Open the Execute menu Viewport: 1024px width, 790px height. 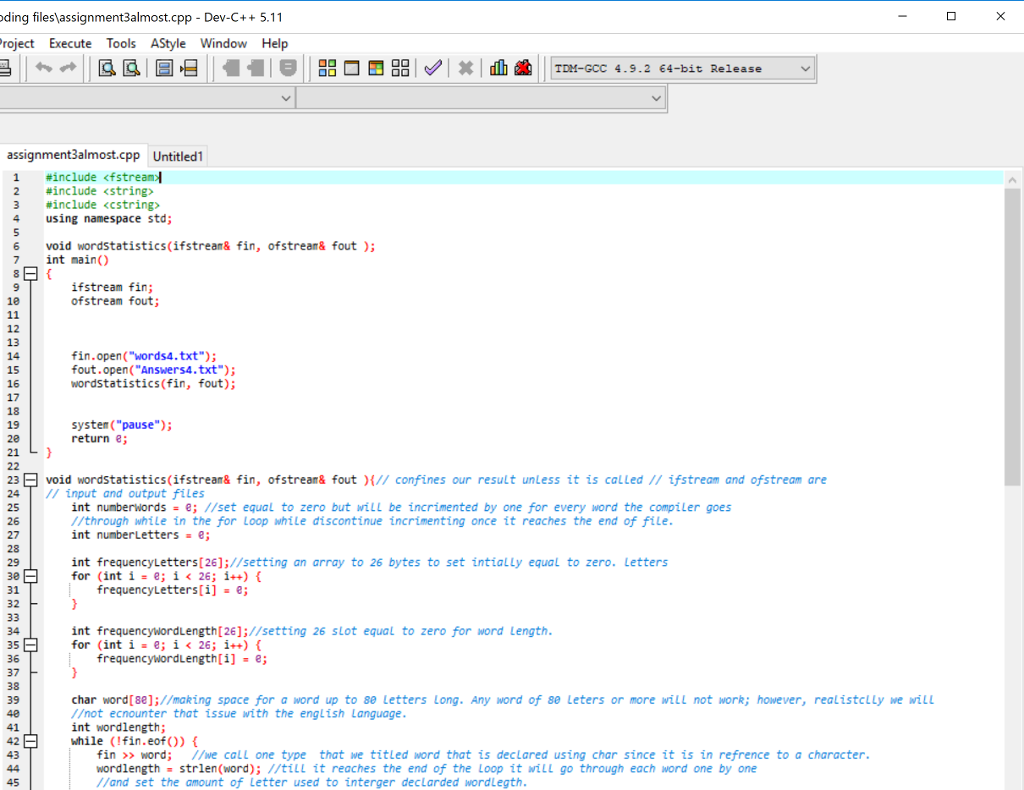click(70, 43)
